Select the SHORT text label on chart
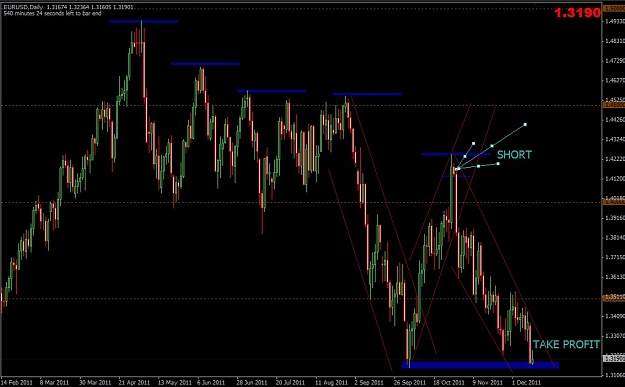 coord(514,155)
